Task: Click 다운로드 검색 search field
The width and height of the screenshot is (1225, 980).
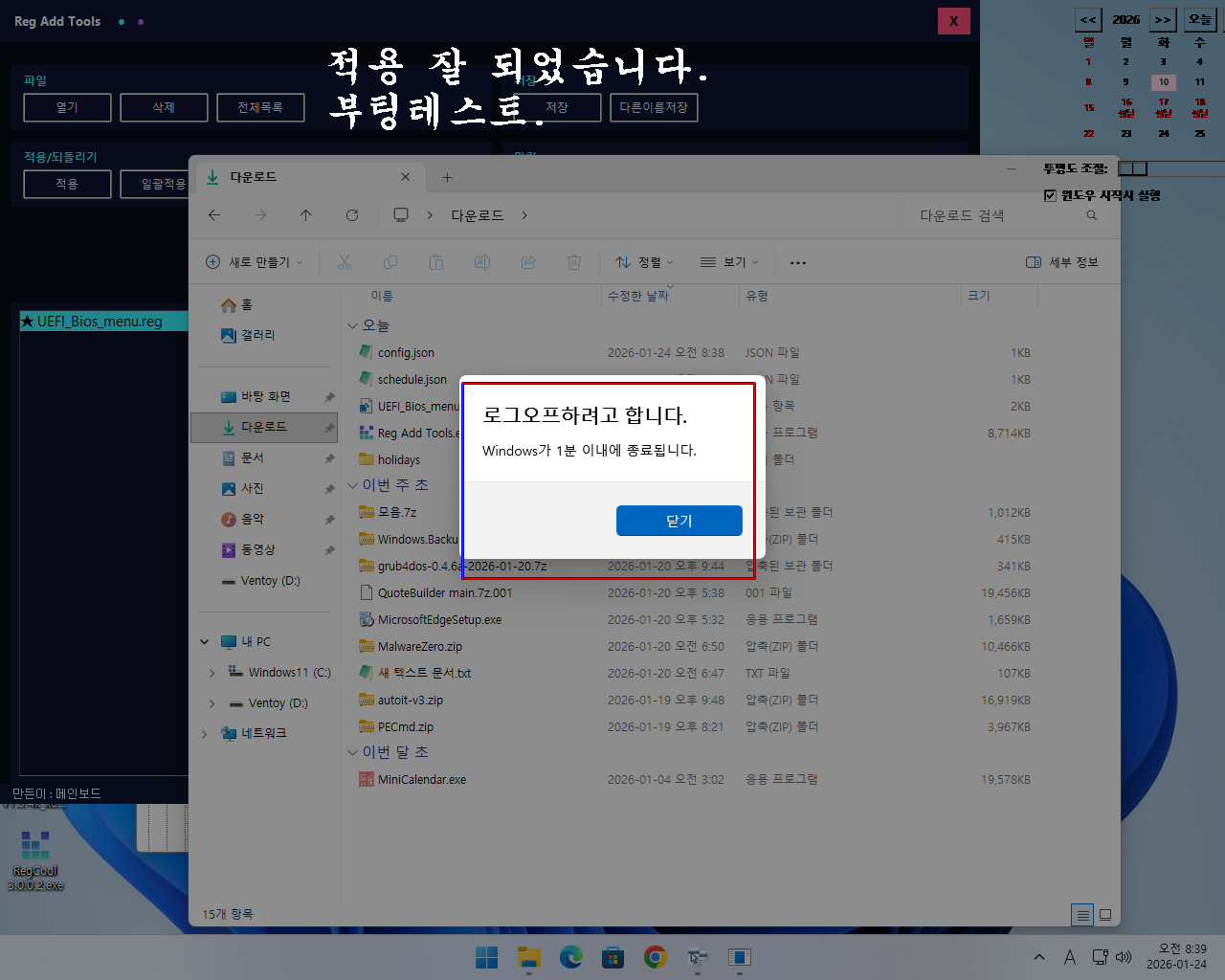Action: tap(1007, 215)
